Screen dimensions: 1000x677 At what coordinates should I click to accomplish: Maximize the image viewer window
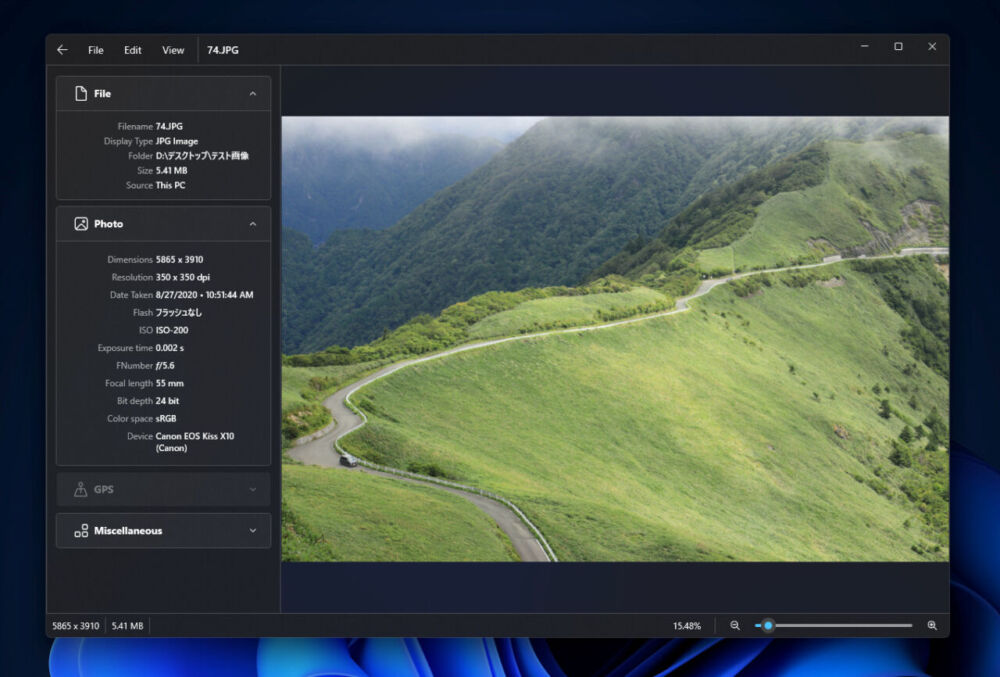tap(898, 47)
